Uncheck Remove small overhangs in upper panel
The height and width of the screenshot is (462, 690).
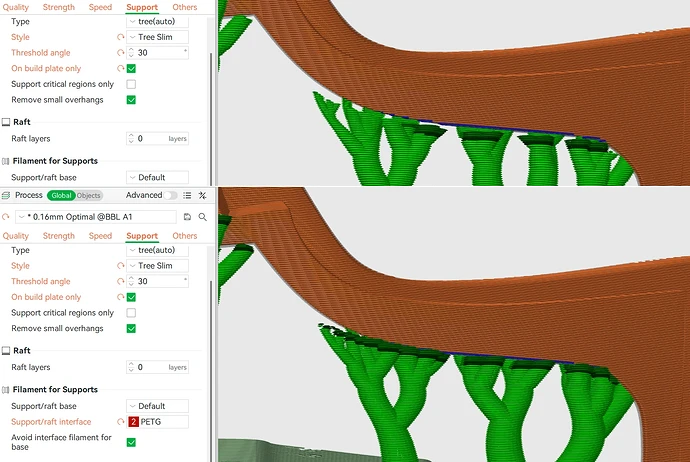(131, 100)
